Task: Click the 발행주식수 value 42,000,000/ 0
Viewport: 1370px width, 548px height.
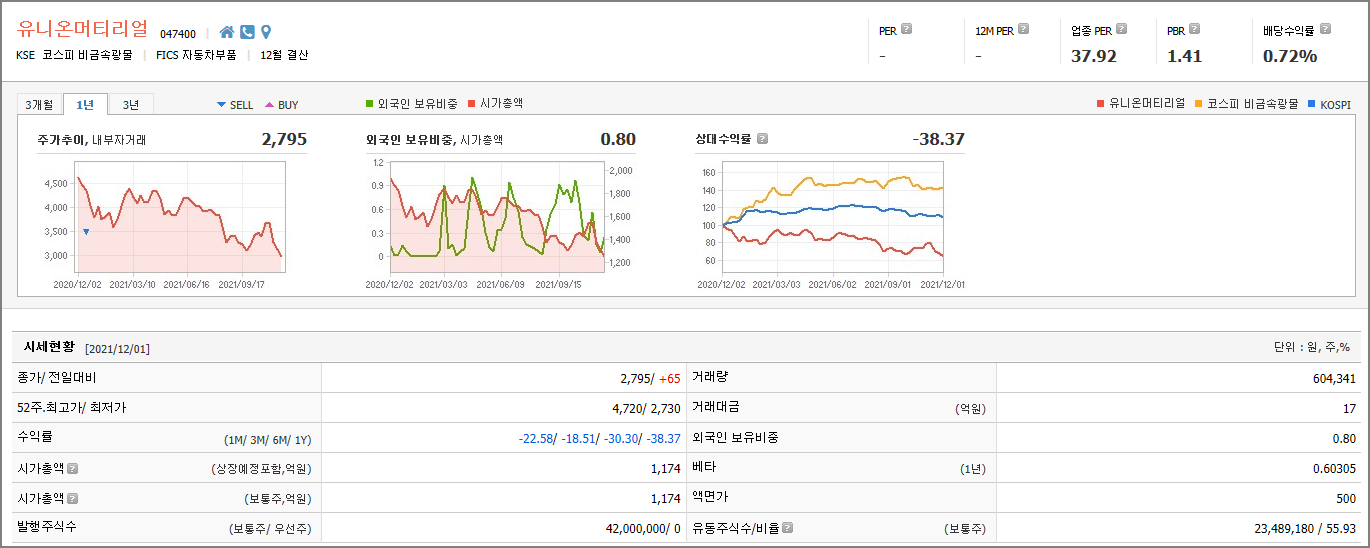Action: click(x=642, y=528)
